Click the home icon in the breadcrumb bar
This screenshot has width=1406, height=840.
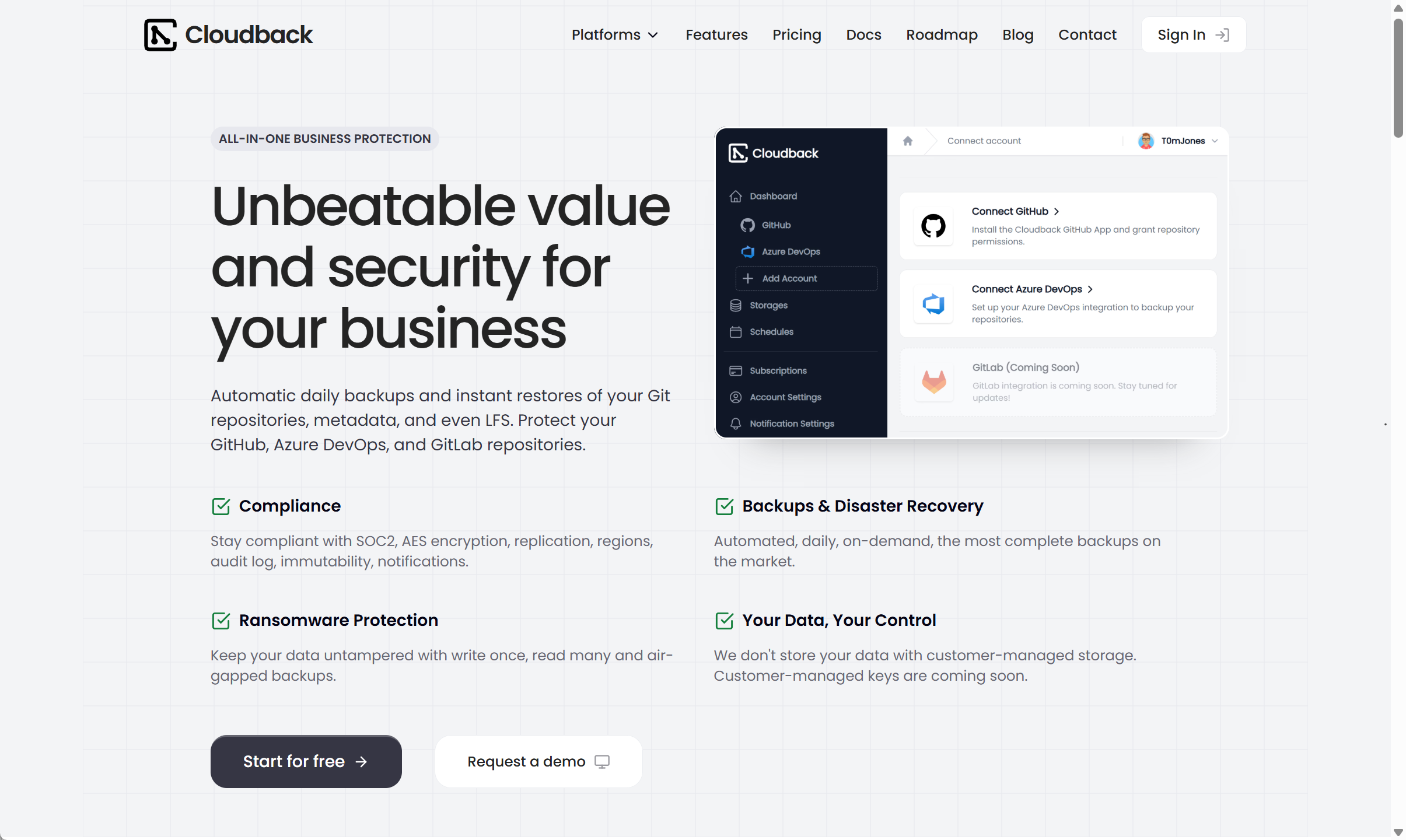908,141
